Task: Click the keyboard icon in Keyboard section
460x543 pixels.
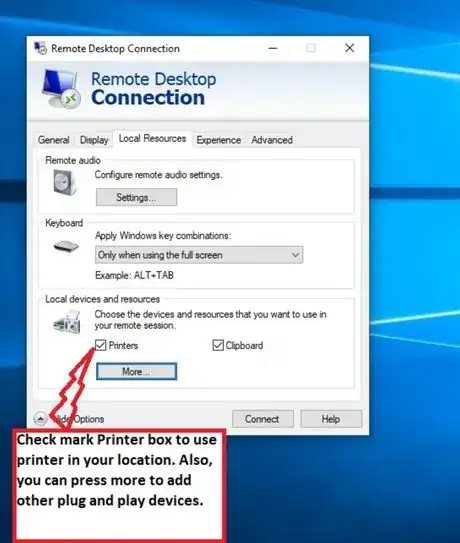Action: pos(66,247)
